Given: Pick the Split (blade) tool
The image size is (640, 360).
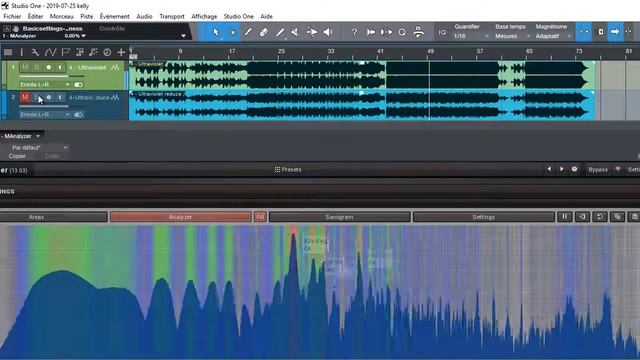Looking at the screenshot, I should 248,32.
